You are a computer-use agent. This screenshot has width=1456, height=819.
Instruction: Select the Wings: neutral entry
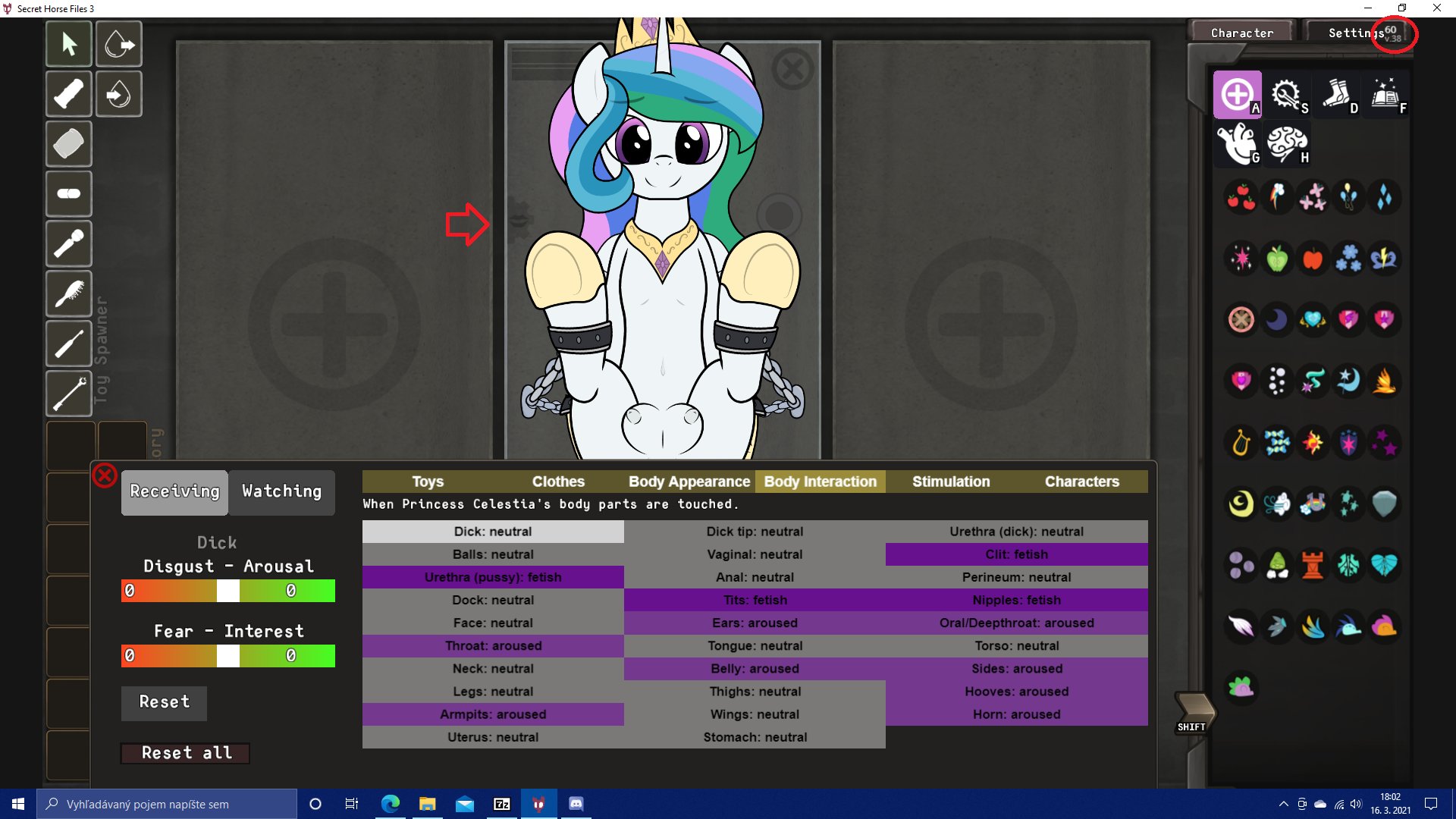[755, 714]
